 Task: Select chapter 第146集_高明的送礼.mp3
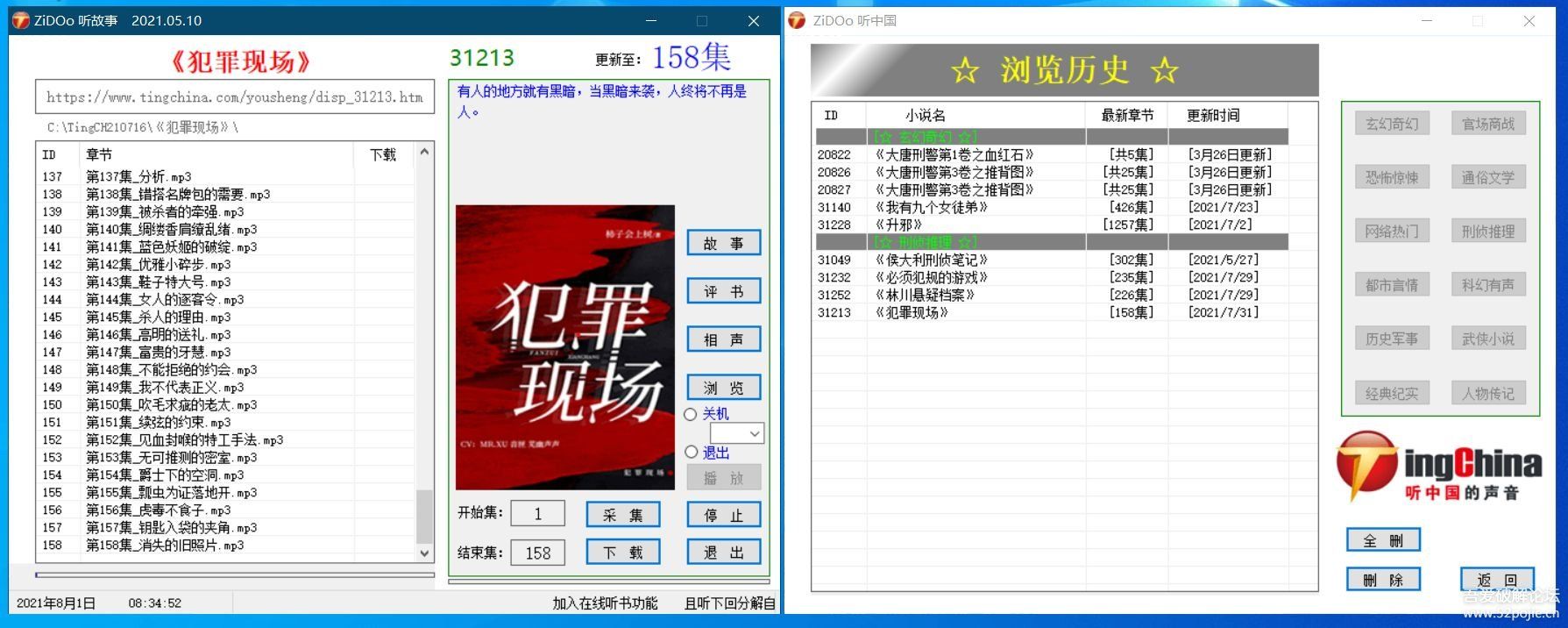pos(225,334)
